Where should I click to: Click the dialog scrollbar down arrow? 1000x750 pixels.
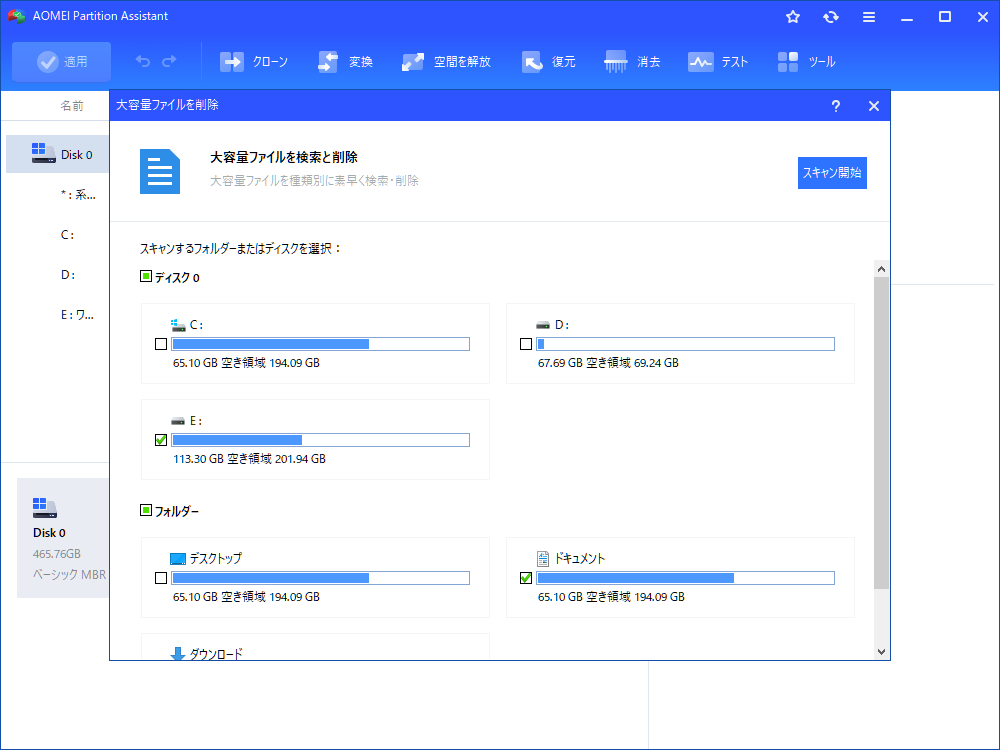[881, 652]
